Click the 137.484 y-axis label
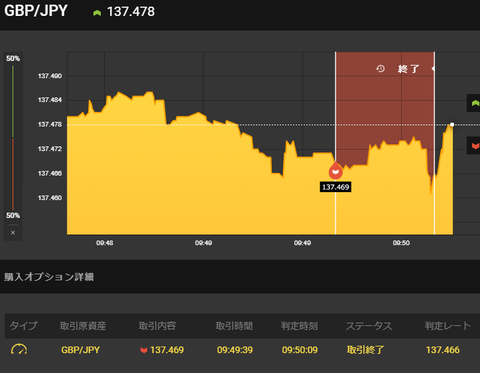 (x=50, y=100)
